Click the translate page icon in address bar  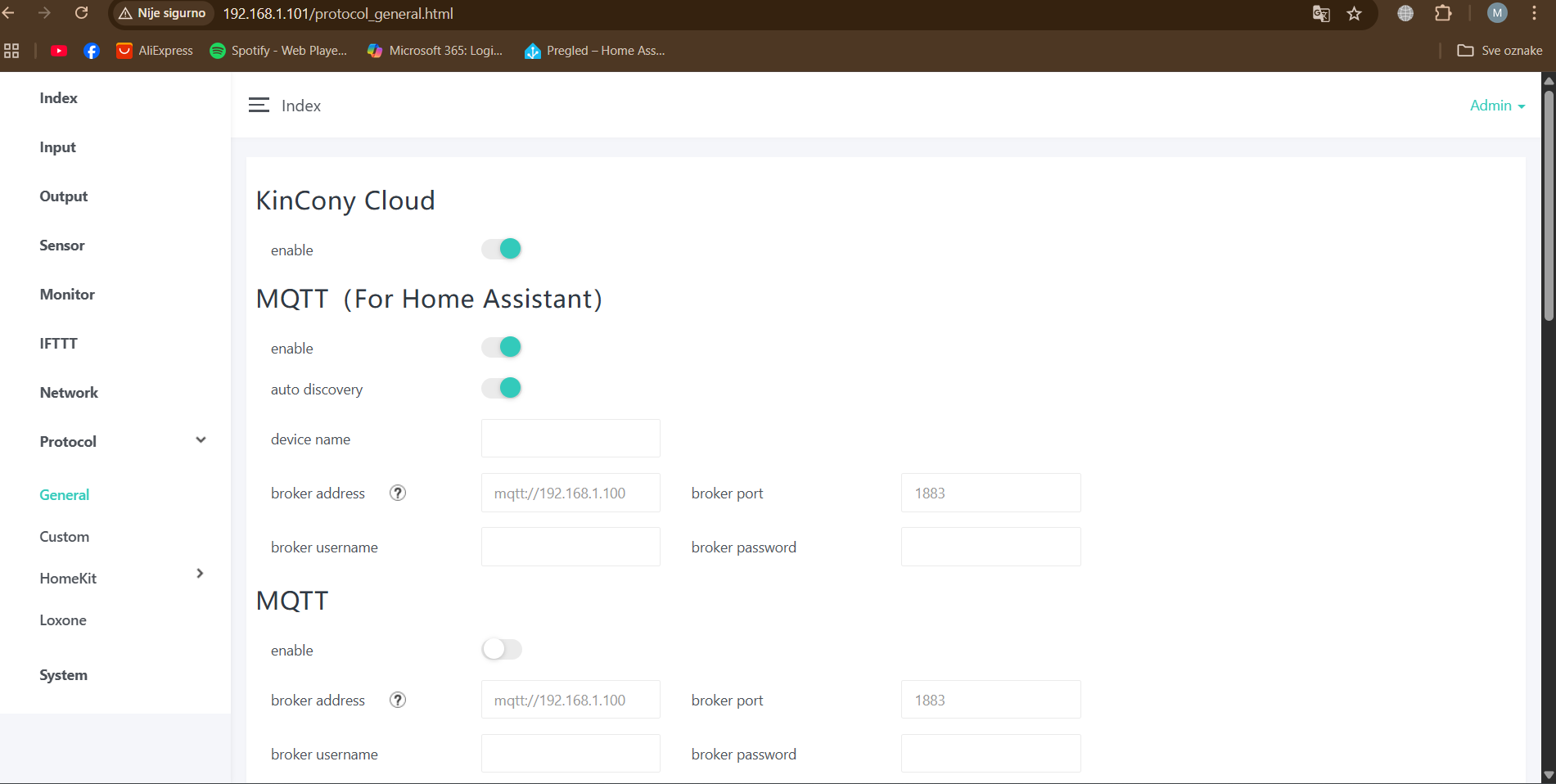point(1321,14)
